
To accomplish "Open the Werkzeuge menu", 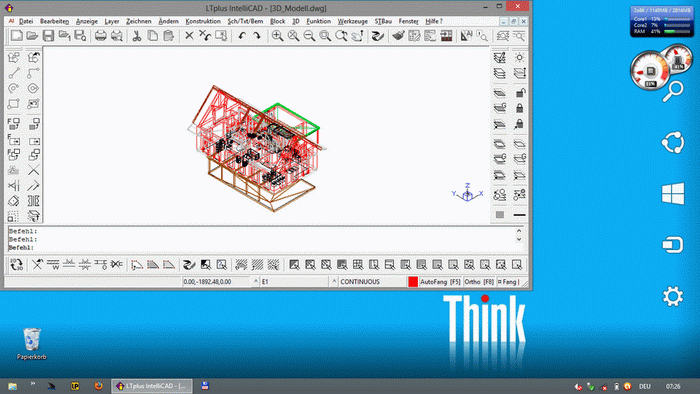I will 352,21.
